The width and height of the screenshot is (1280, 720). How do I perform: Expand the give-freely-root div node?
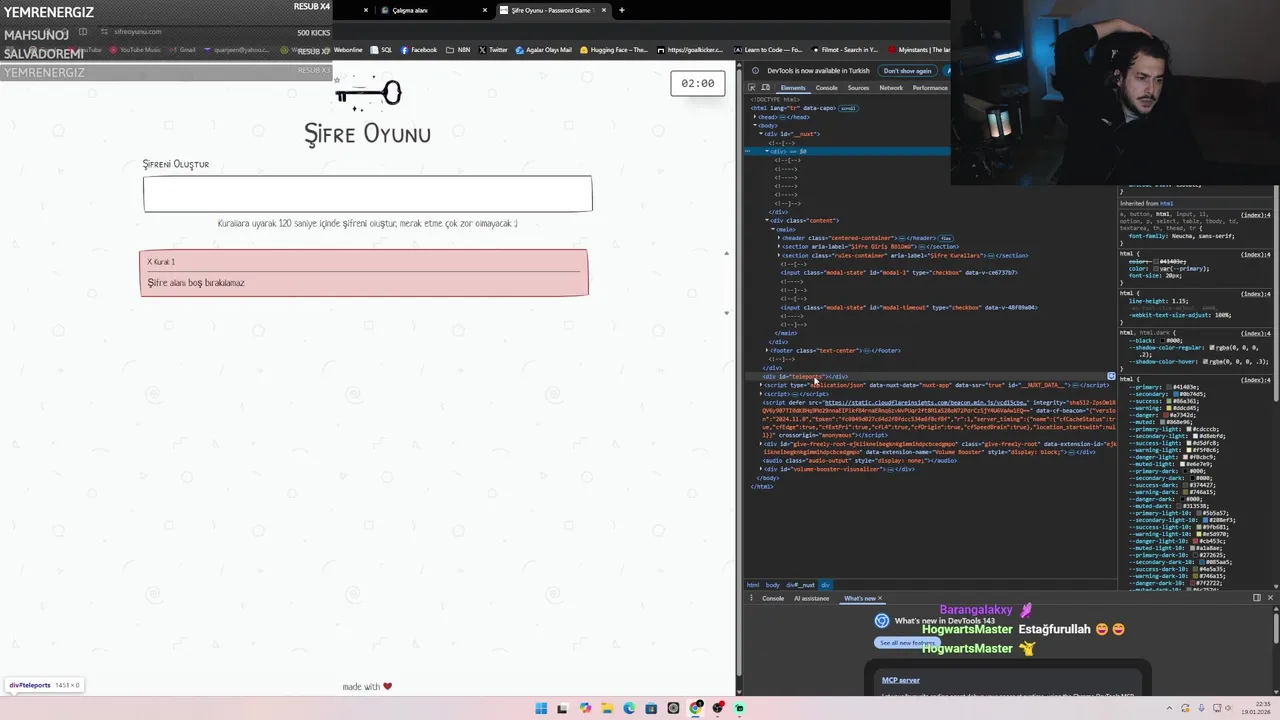[761, 444]
